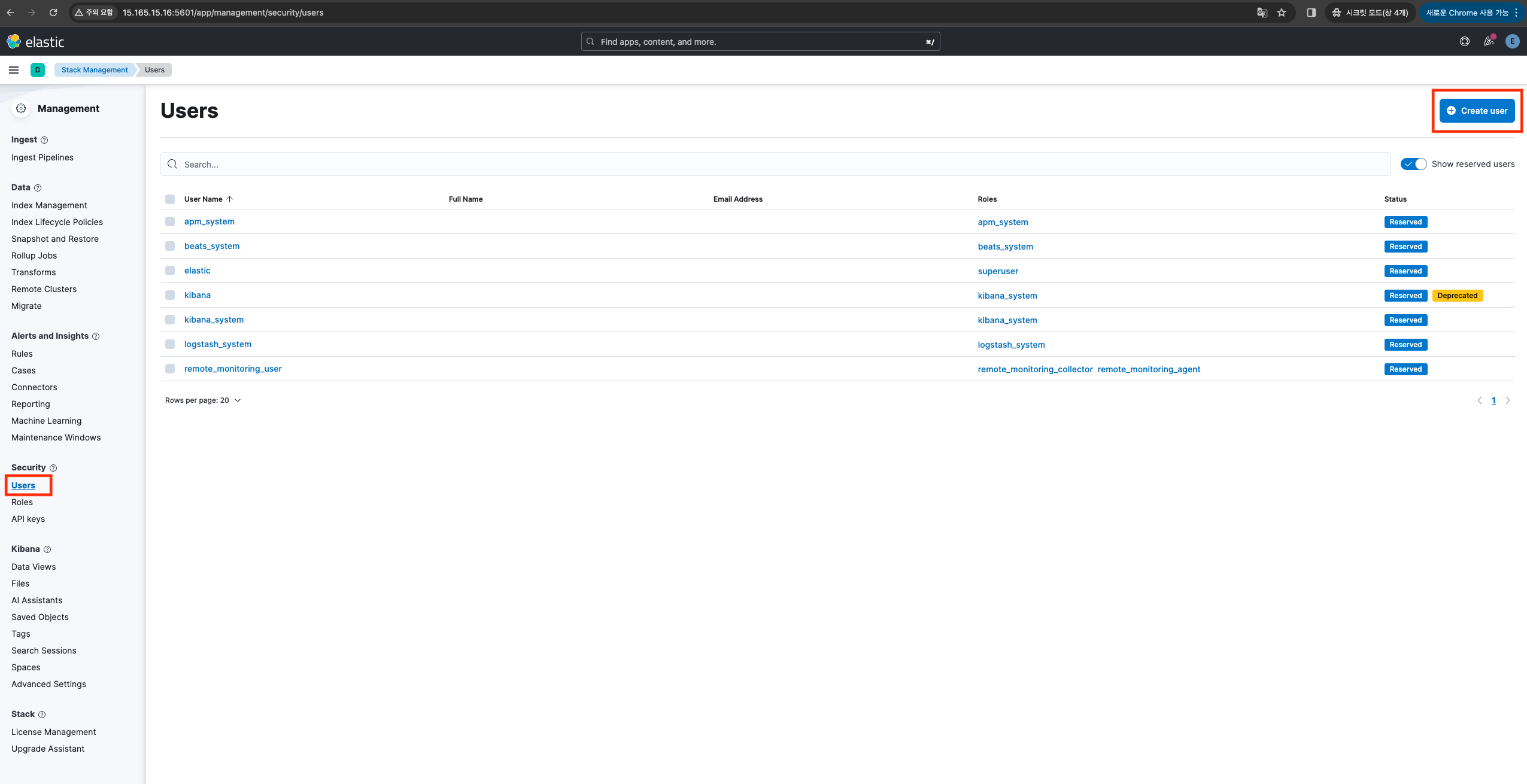
Task: Open the user avatar E menu
Action: pos(1512,41)
